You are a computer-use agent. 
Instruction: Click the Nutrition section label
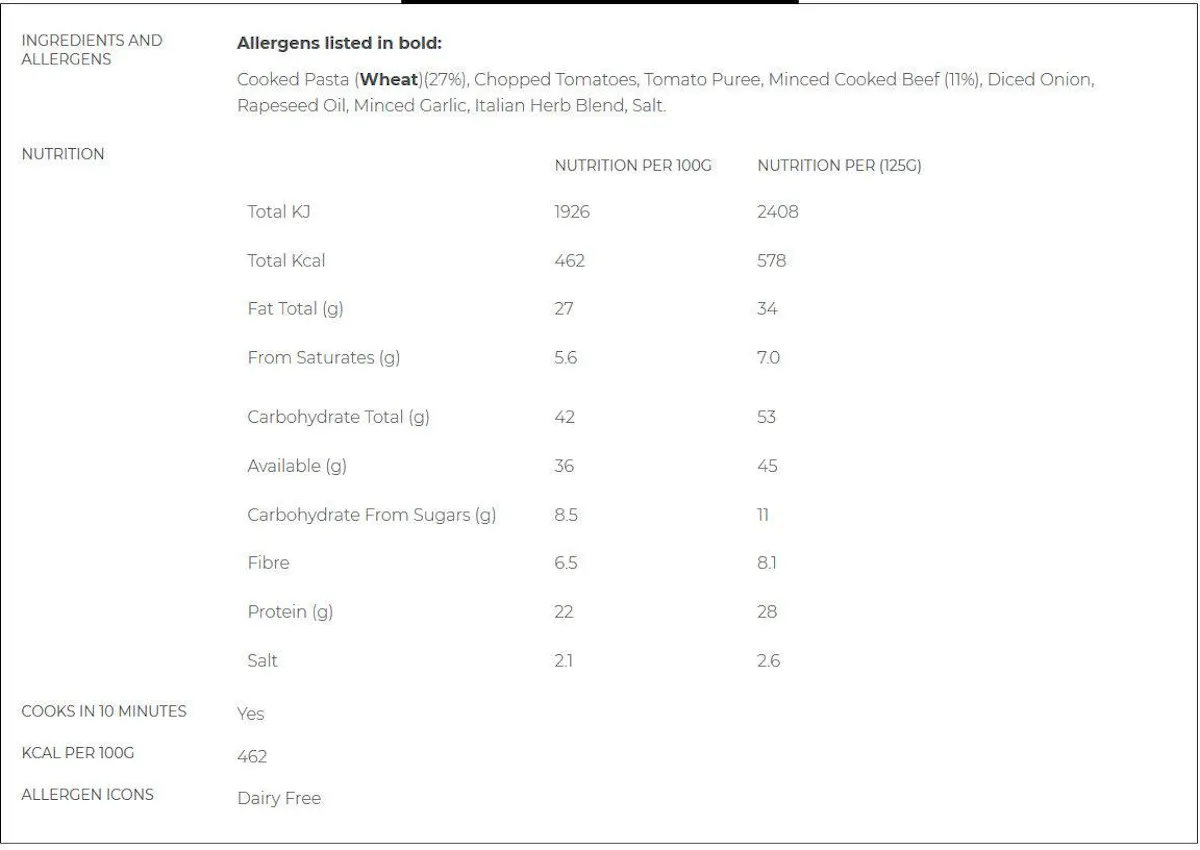pyautogui.click(x=63, y=154)
